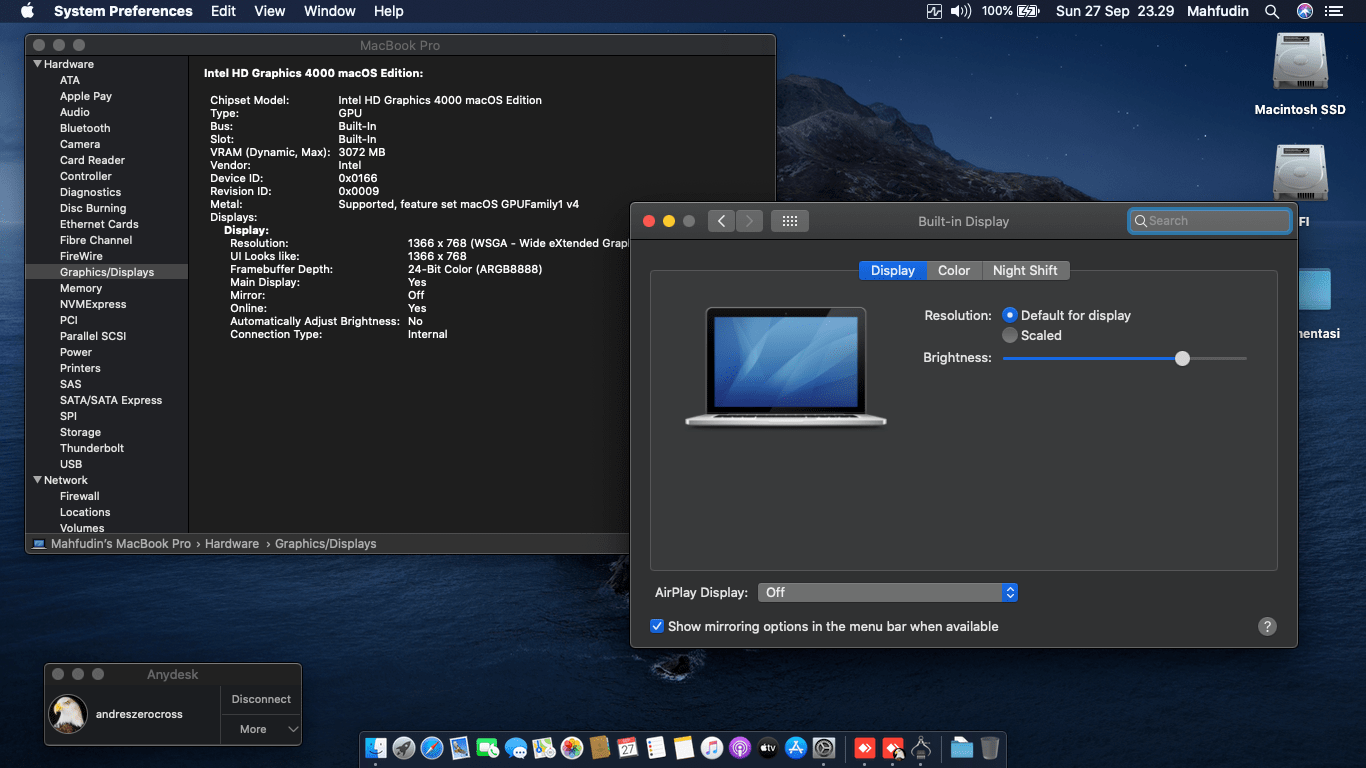Select Memory in the hardware sidebar
The height and width of the screenshot is (768, 1366).
click(81, 288)
